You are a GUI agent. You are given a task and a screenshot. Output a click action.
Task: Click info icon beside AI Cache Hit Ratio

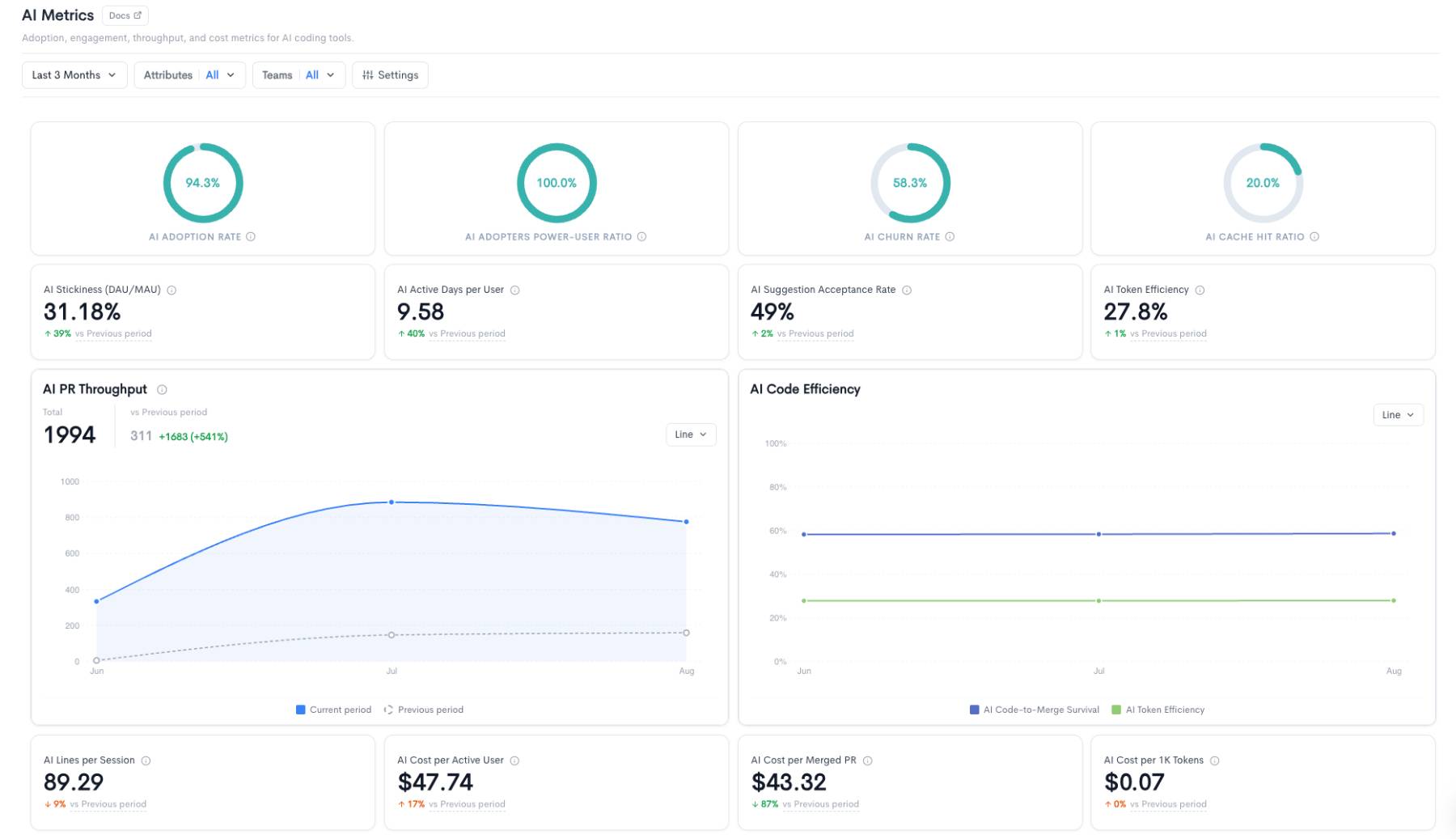point(1314,237)
